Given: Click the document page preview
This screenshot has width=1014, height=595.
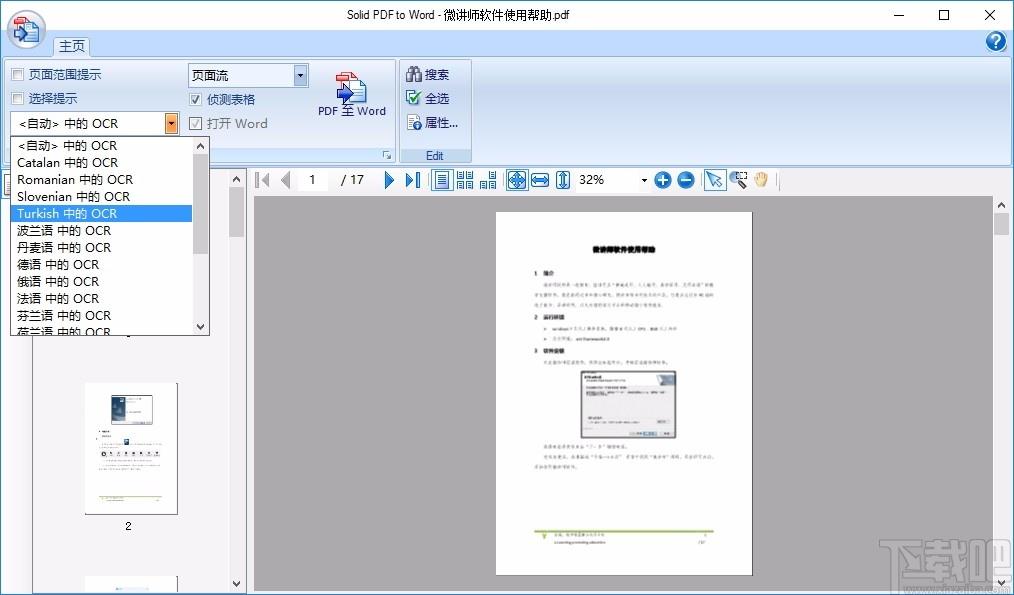Looking at the screenshot, I should click(624, 393).
